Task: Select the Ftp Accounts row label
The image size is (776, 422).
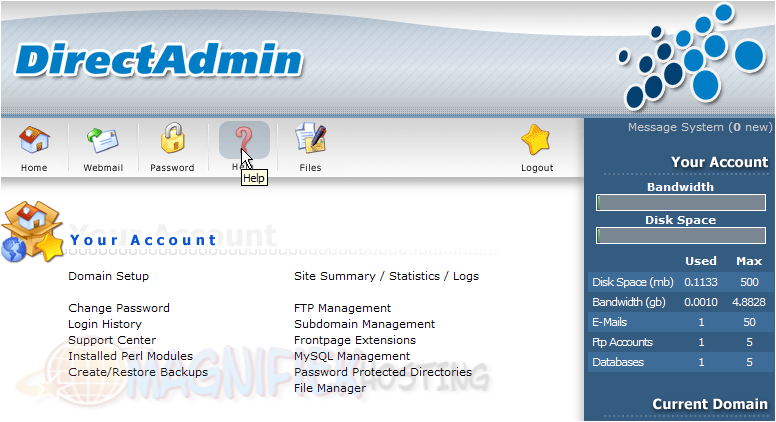Action: pyautogui.click(x=622, y=342)
